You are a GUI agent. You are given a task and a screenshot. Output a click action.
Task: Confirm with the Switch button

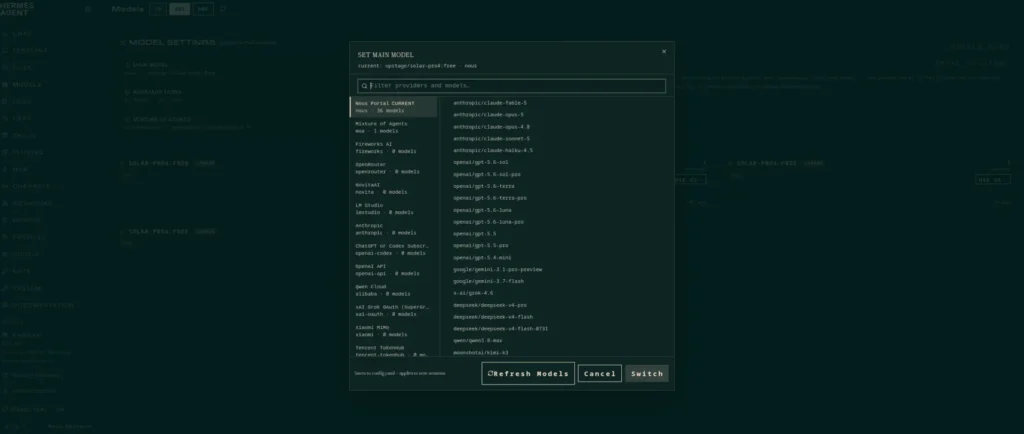(647, 373)
